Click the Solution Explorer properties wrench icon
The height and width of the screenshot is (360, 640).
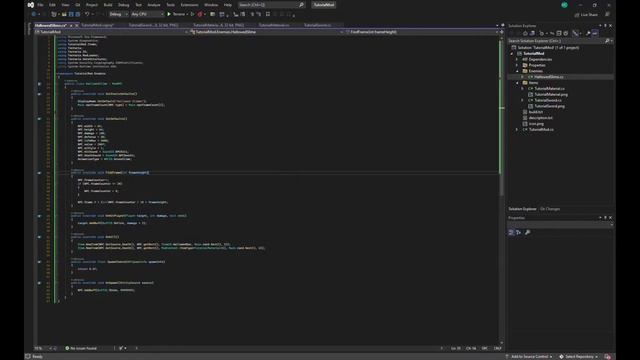point(588,33)
